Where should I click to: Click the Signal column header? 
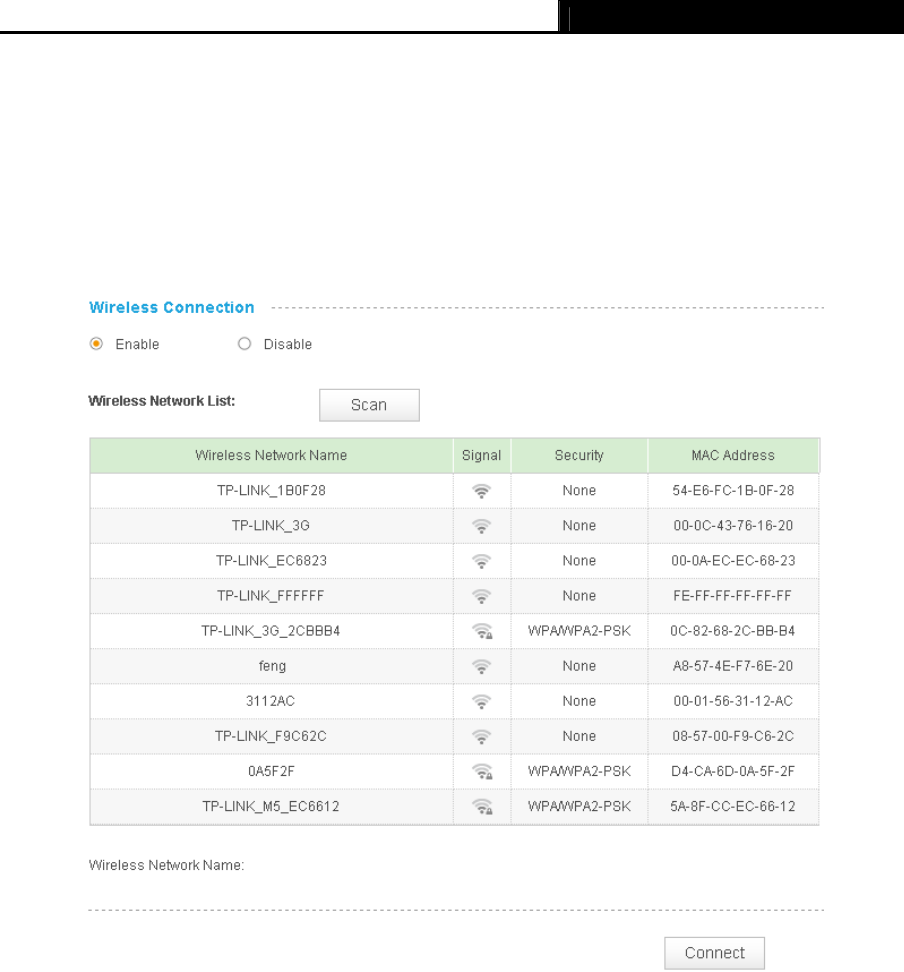481,456
